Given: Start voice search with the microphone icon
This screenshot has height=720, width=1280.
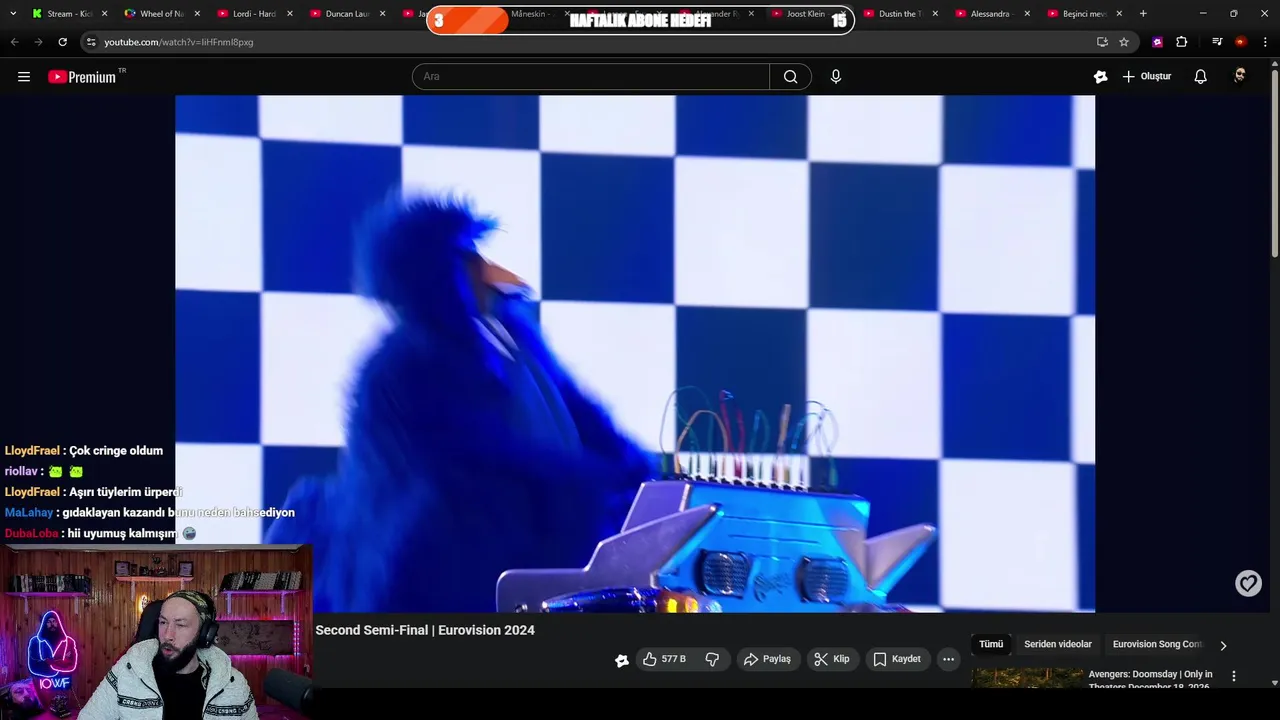Looking at the screenshot, I should coord(836,77).
